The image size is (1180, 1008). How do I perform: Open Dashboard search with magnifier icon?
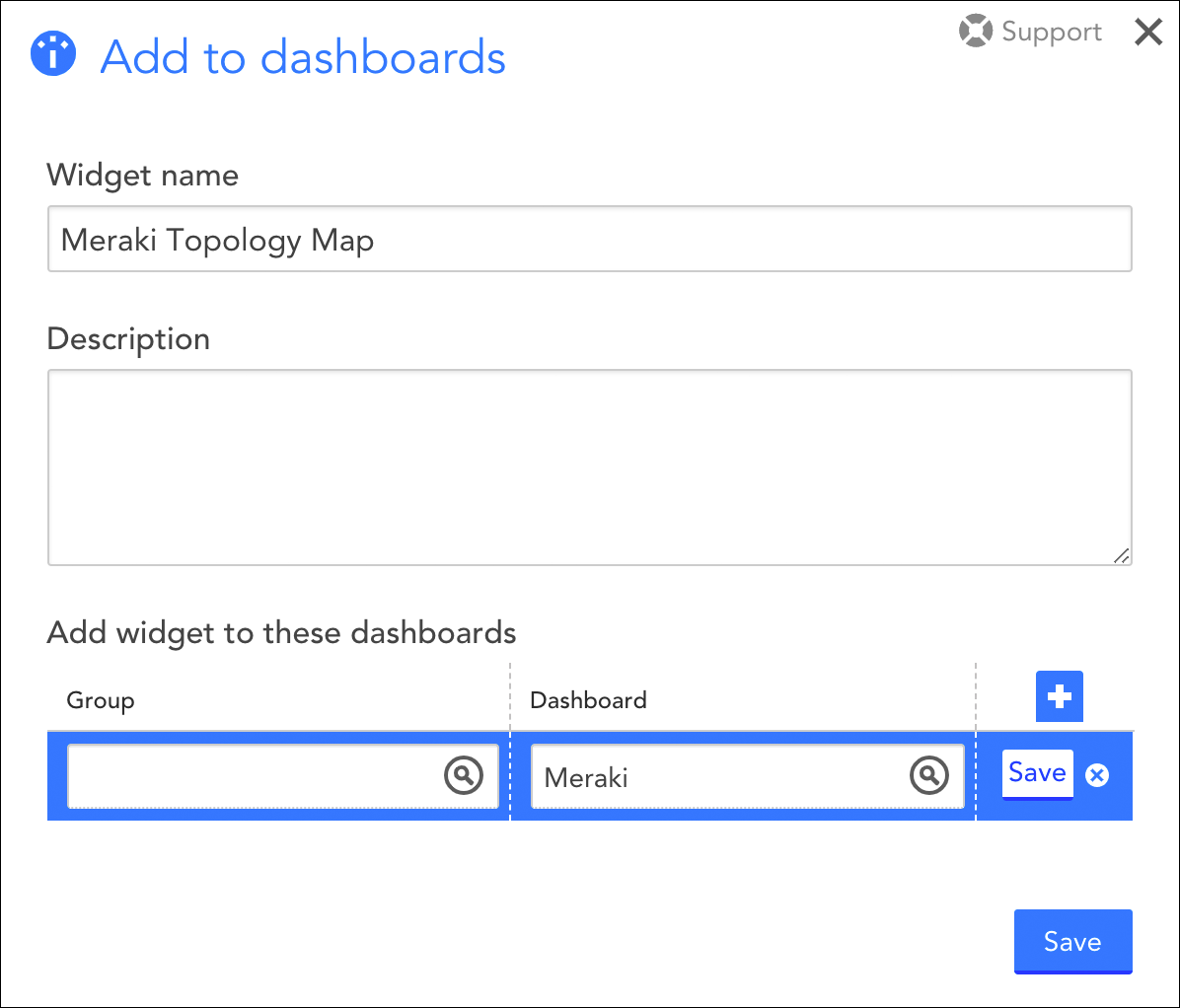coord(928,776)
